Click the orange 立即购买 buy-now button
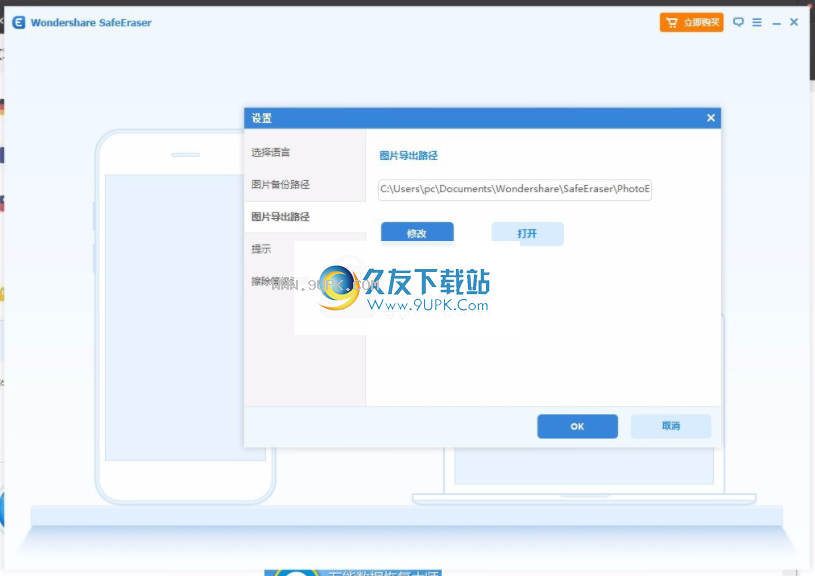 [x=691, y=22]
